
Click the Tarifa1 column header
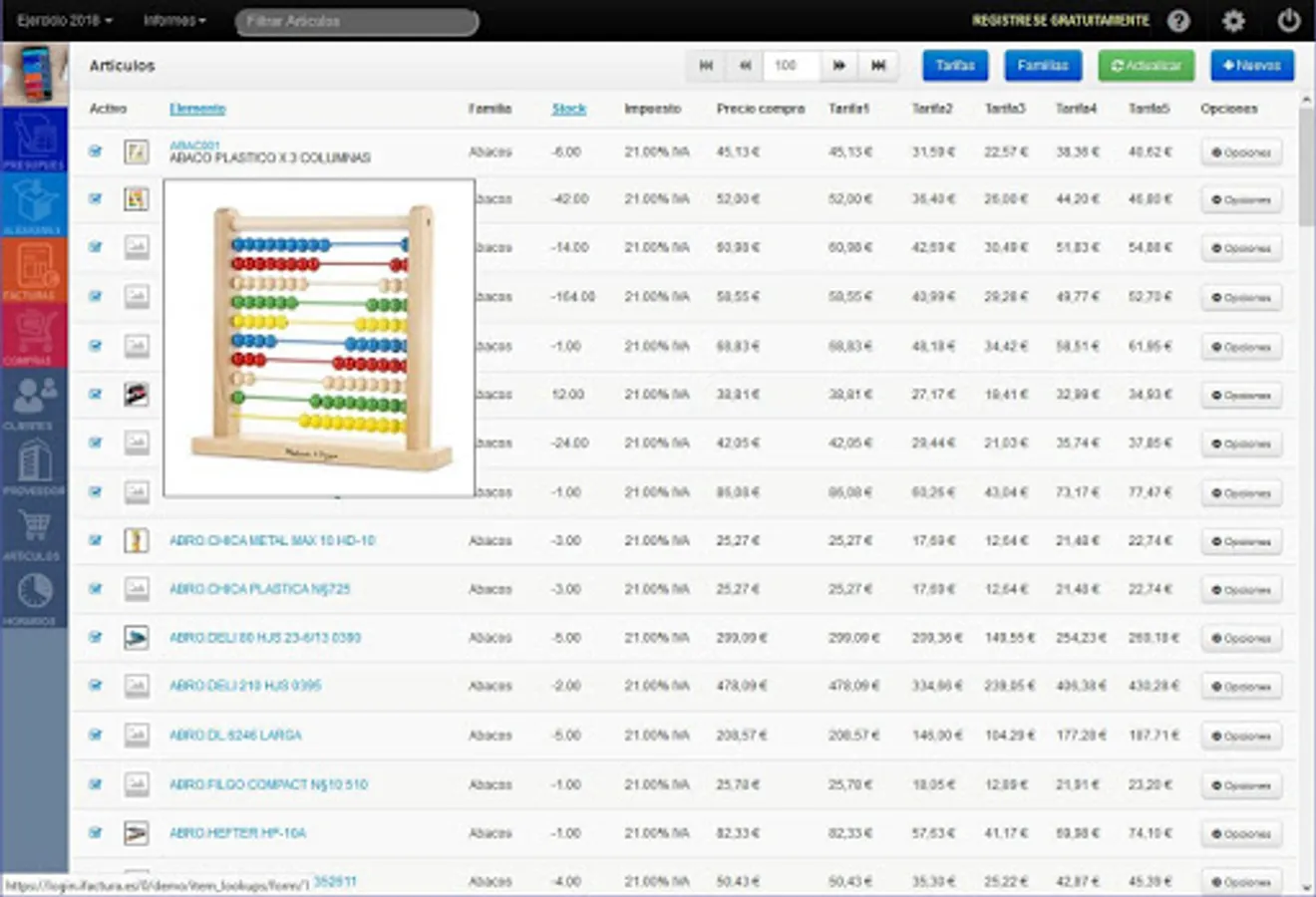848,109
